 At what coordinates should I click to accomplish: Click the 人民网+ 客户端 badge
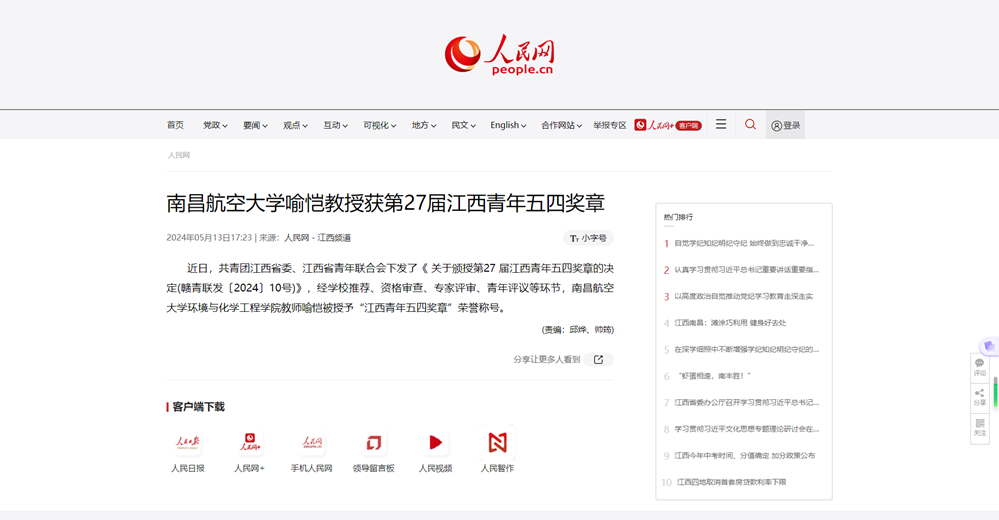click(668, 126)
